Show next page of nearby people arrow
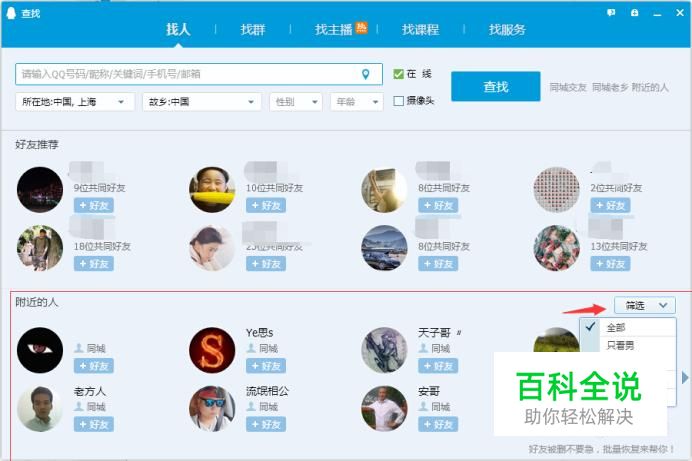Viewport: 692px width, 461px height. click(x=684, y=378)
